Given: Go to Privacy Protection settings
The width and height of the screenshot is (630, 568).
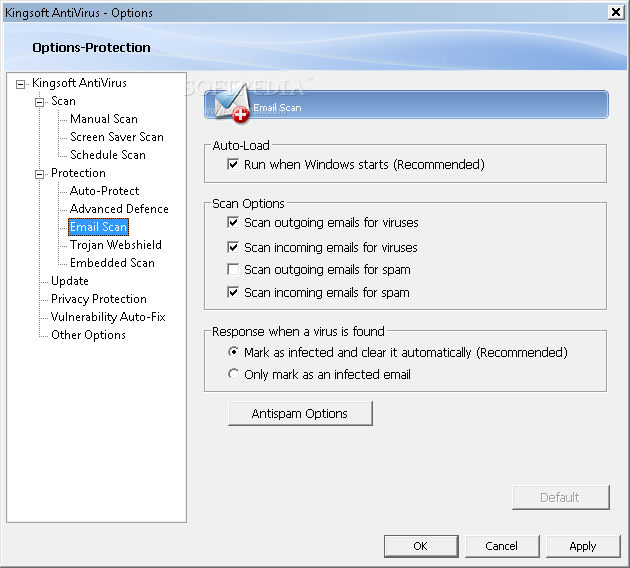Looking at the screenshot, I should pos(99,299).
